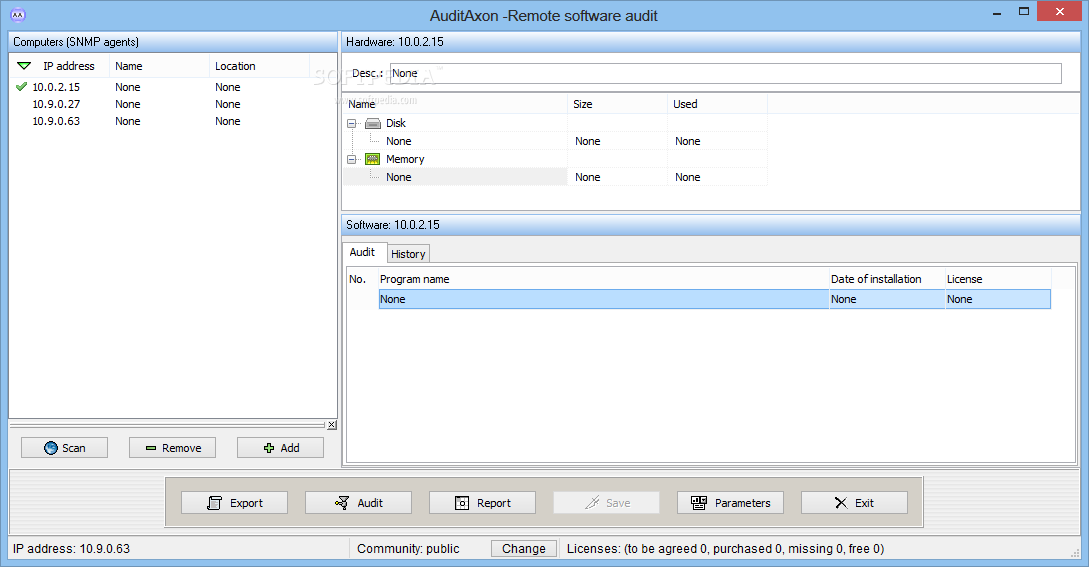The height and width of the screenshot is (567, 1089).
Task: Click the Add button label
Action: point(290,448)
